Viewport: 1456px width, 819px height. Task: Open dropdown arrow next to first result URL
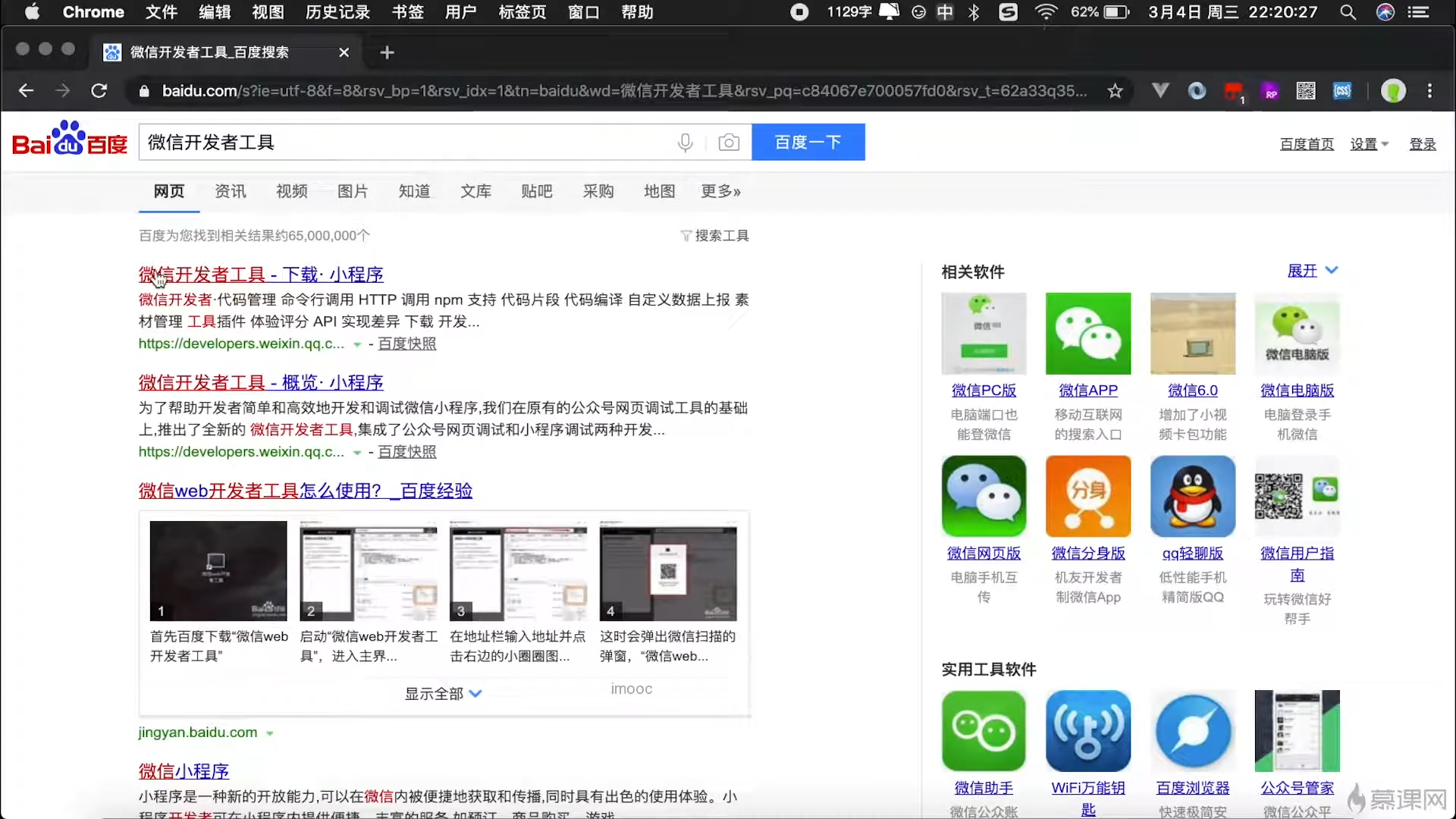[356, 344]
